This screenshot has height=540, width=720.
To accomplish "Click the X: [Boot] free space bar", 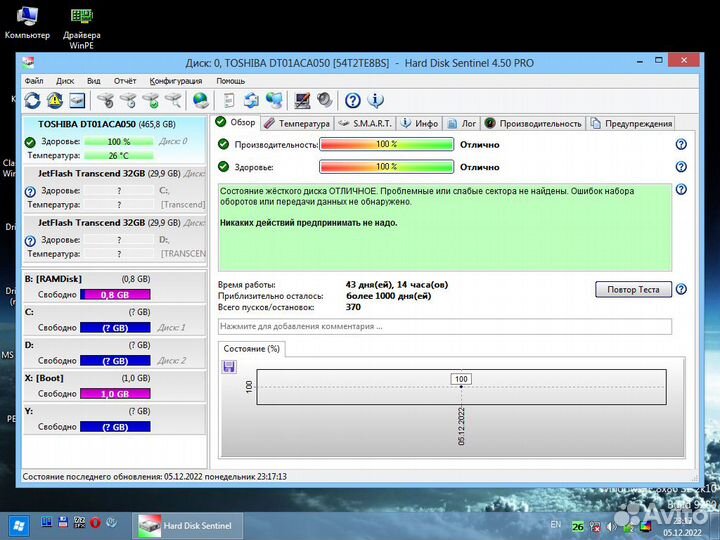I will coord(114,394).
